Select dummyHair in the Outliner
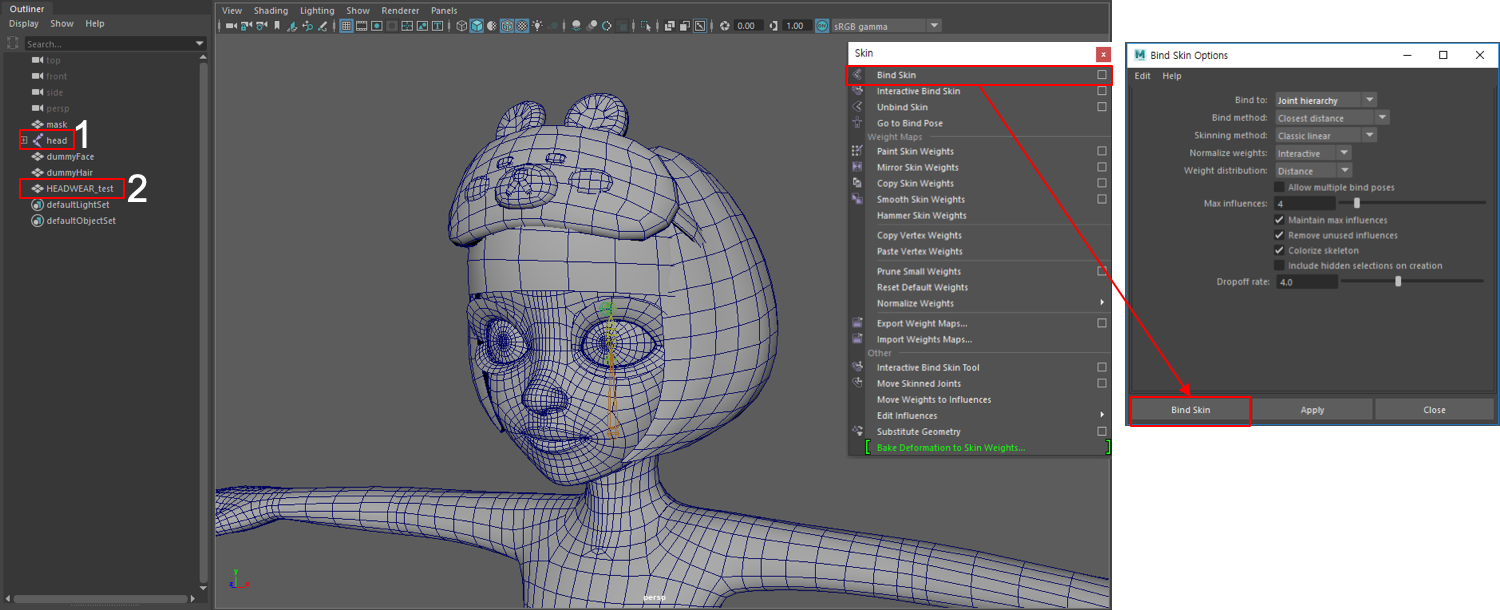The height and width of the screenshot is (610, 1500). [x=69, y=173]
